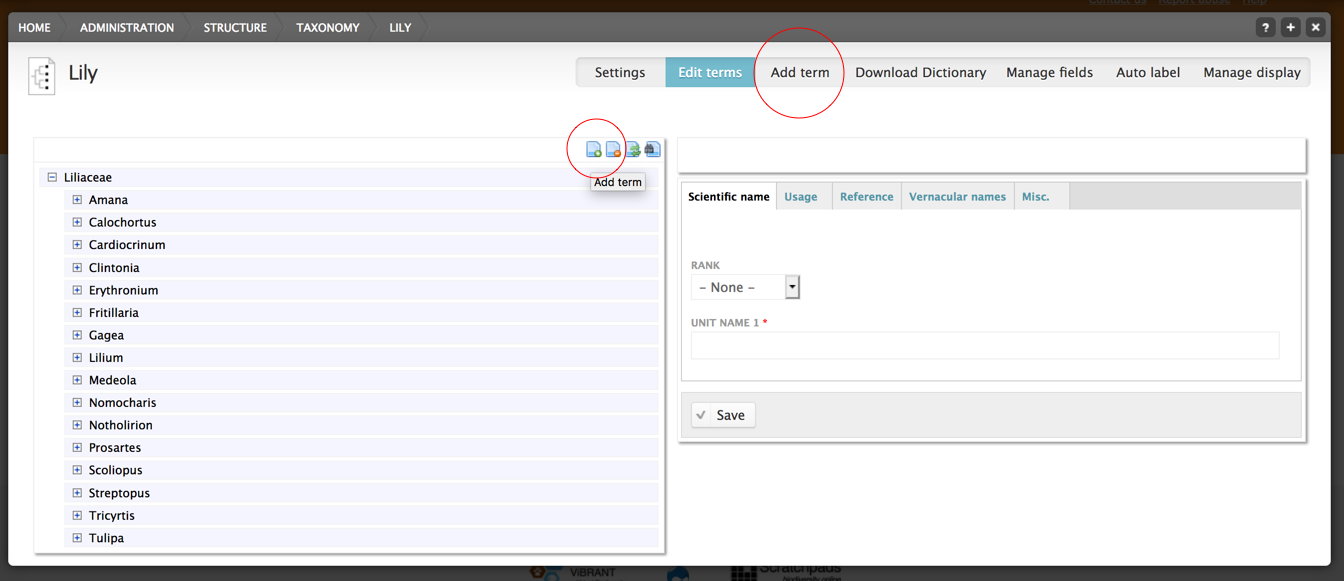The height and width of the screenshot is (581, 1344).
Task: Select the Nomocharis term
Action: [123, 403]
